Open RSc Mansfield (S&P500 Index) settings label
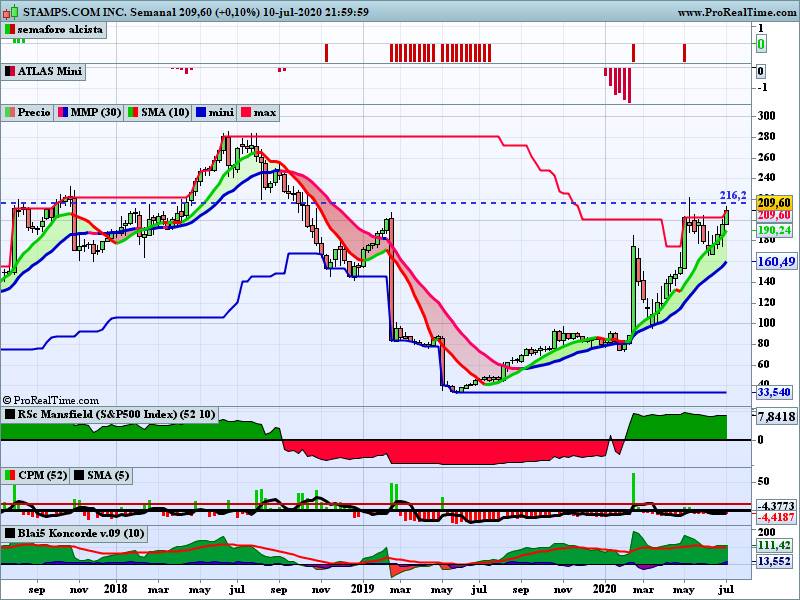The width and height of the screenshot is (800, 600). click(x=116, y=414)
